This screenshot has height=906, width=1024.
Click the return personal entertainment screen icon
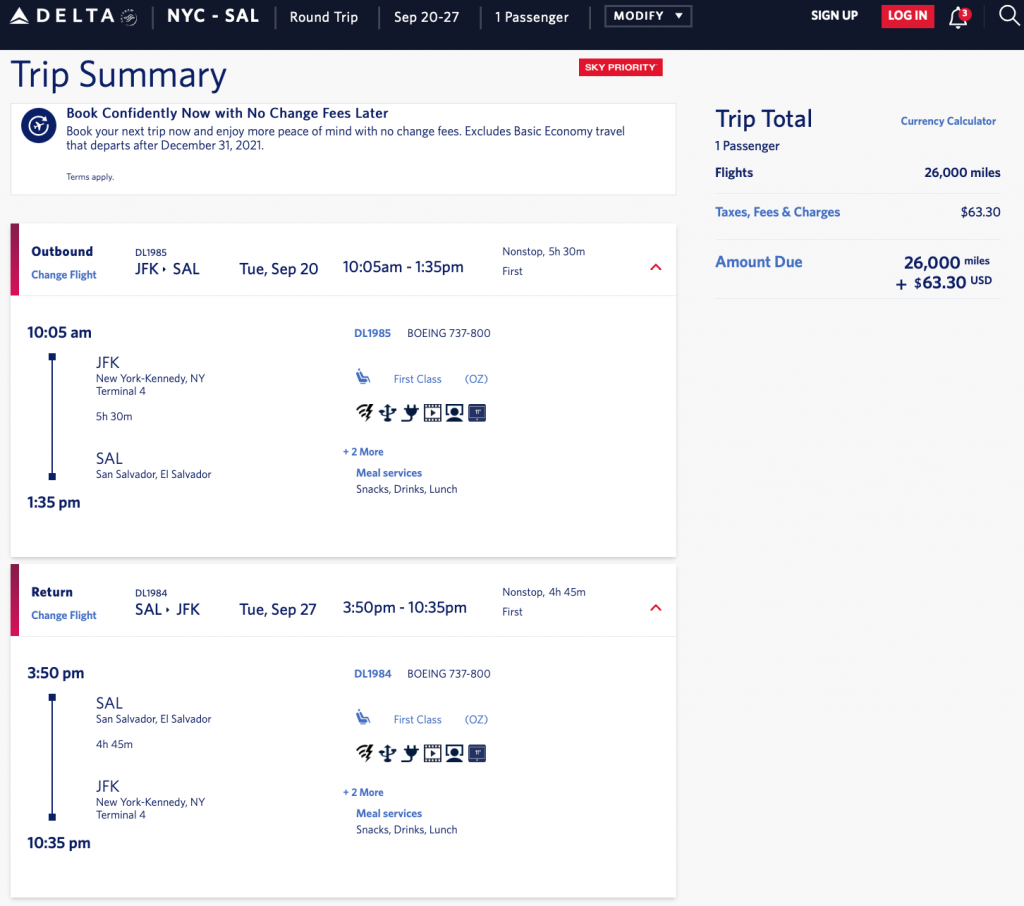(x=454, y=753)
